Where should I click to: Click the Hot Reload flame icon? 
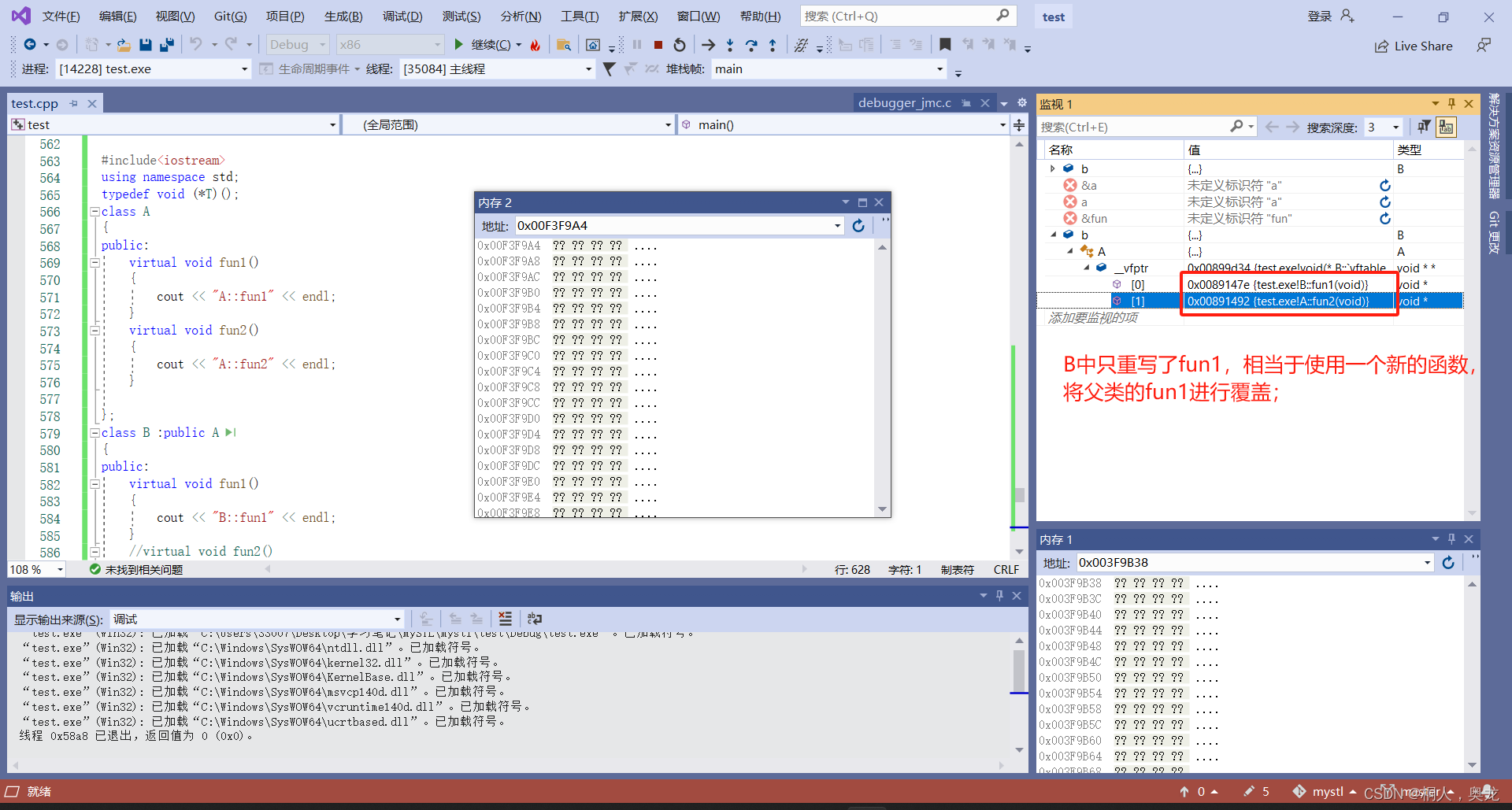coord(535,45)
